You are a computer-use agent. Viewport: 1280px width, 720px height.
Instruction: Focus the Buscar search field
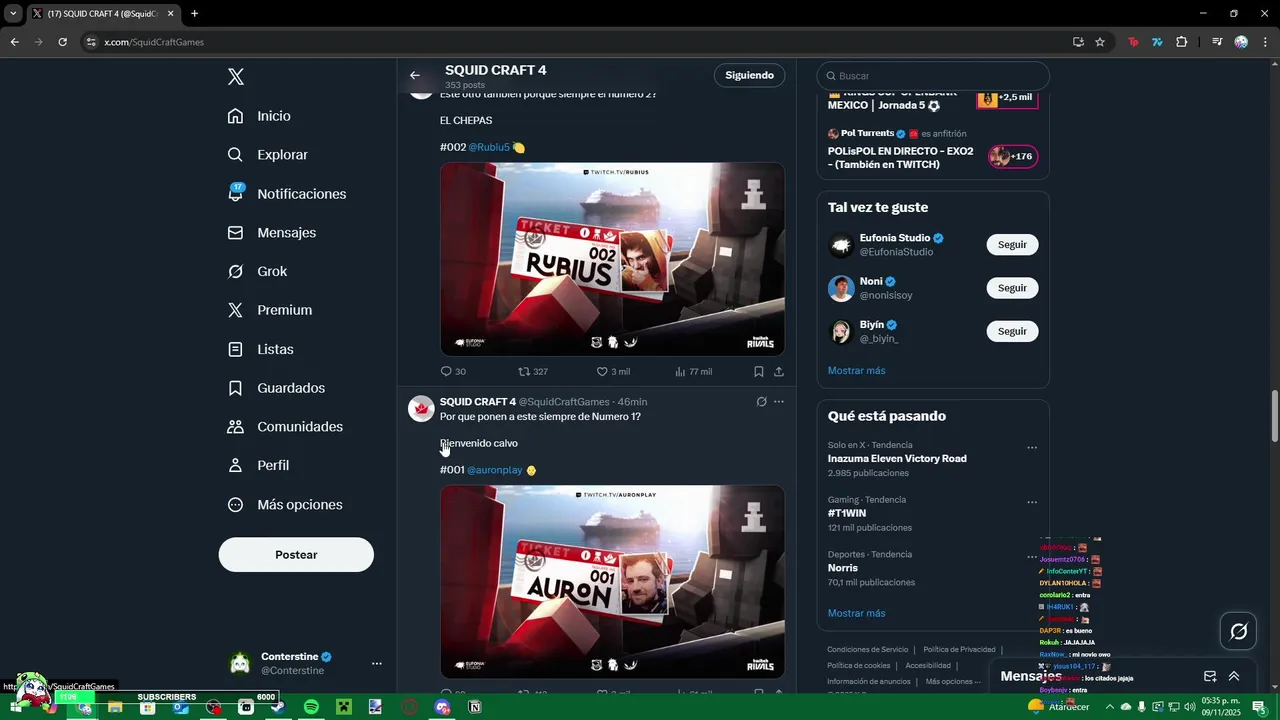tap(933, 76)
